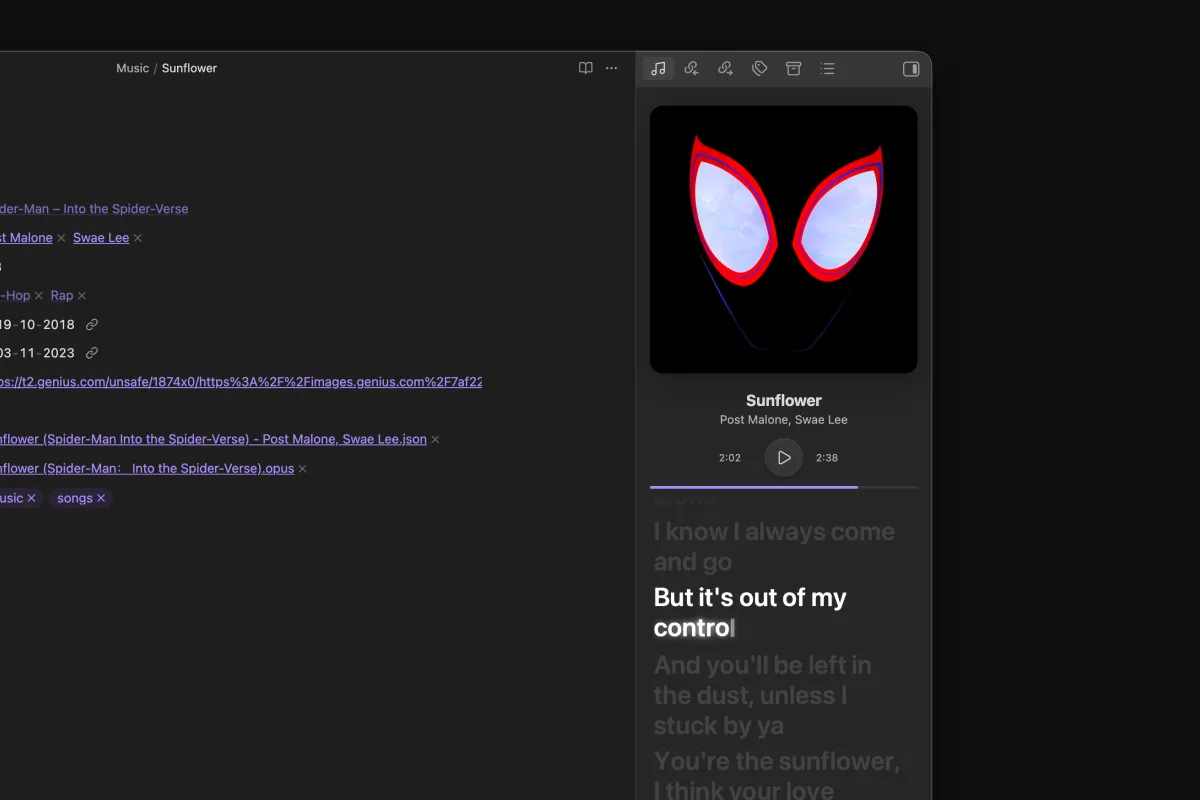Open the backlinks sidebar tab
Viewport: 1200px width, 800px height.
(x=691, y=69)
